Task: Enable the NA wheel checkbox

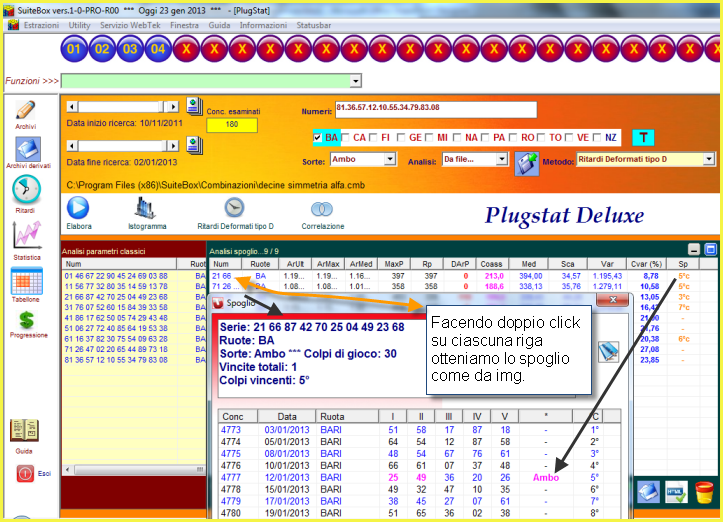Action: pos(457,137)
